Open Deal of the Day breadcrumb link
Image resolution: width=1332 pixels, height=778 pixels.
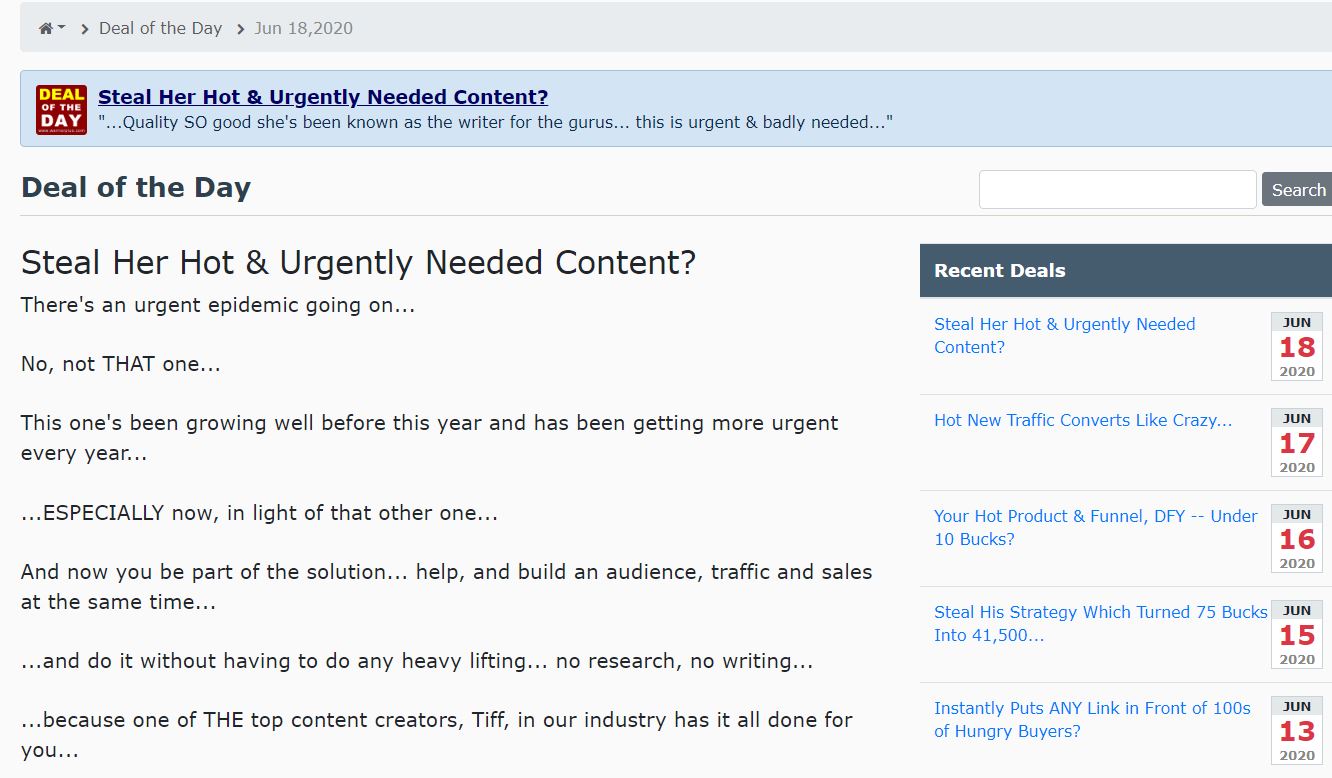pyautogui.click(x=160, y=28)
